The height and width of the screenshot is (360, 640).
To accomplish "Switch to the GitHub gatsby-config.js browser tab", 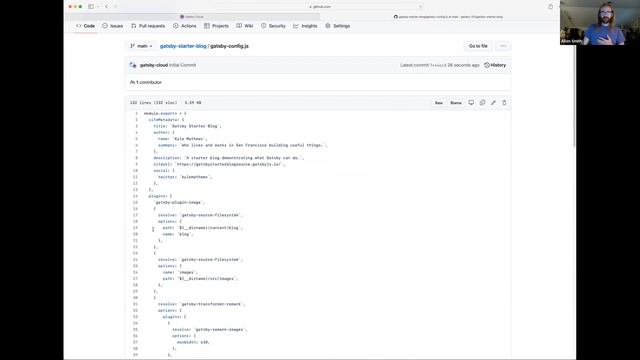I will [x=448, y=17].
